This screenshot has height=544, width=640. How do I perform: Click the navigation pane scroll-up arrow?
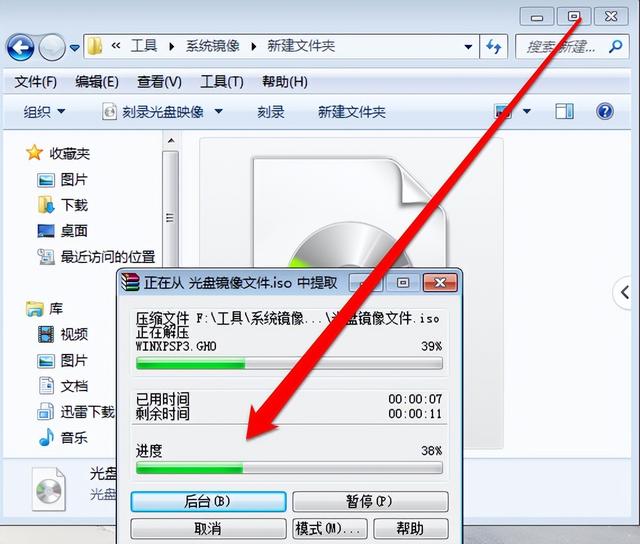coord(171,141)
